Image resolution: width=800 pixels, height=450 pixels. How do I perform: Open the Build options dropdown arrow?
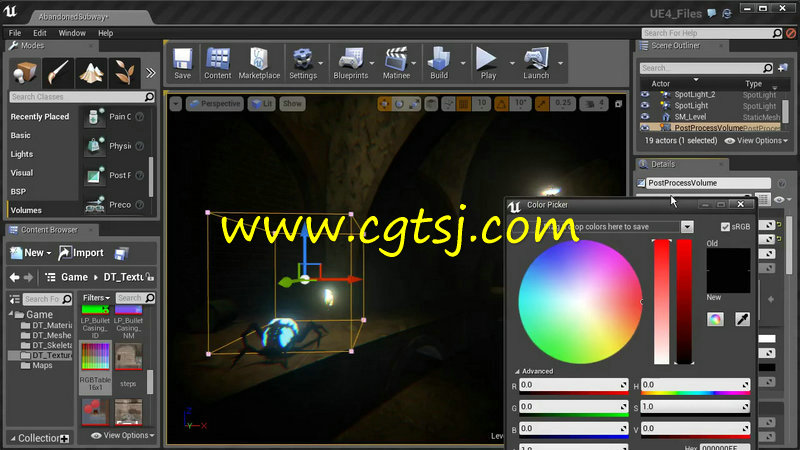point(463,63)
